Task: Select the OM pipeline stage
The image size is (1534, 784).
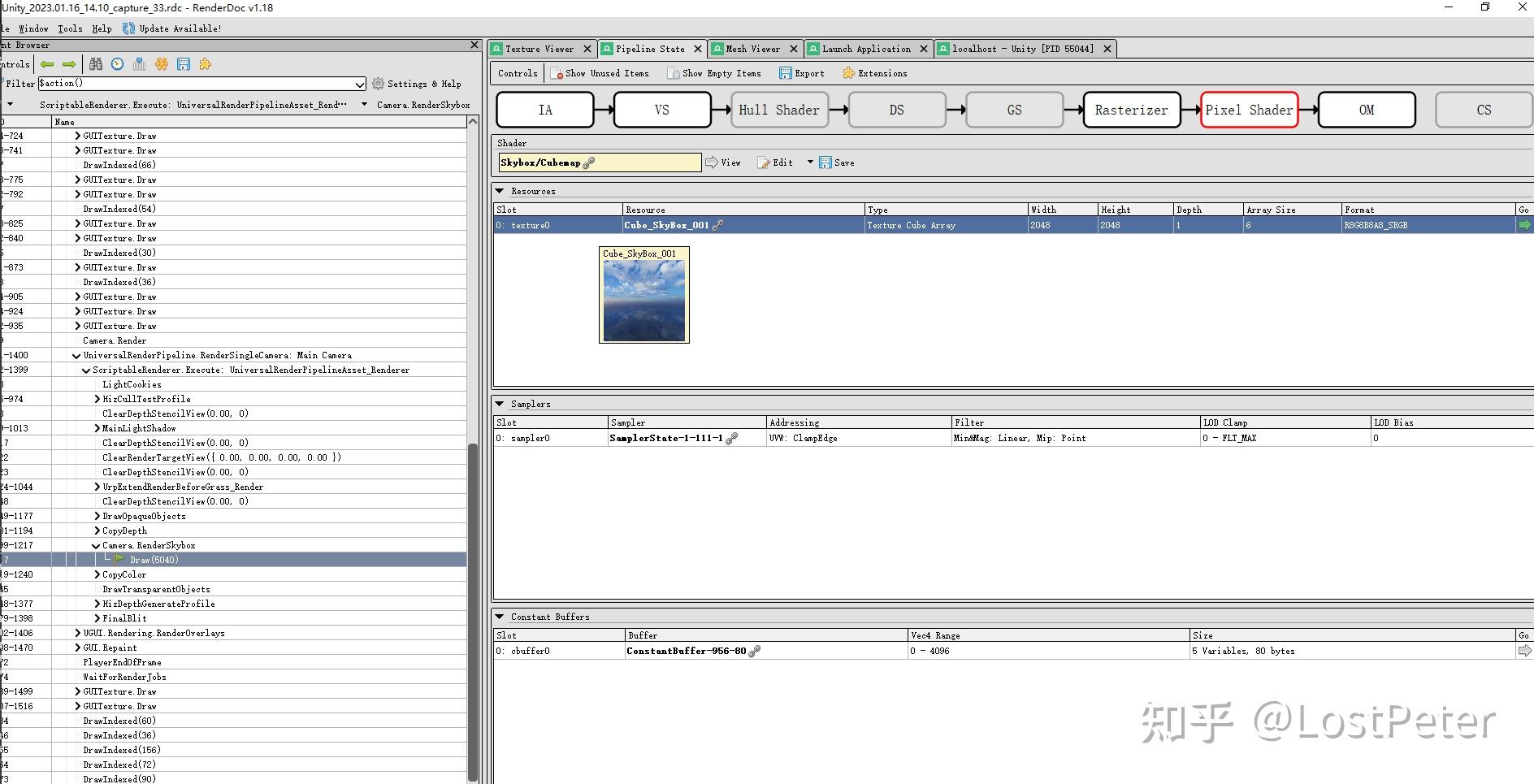Action: (x=1367, y=110)
